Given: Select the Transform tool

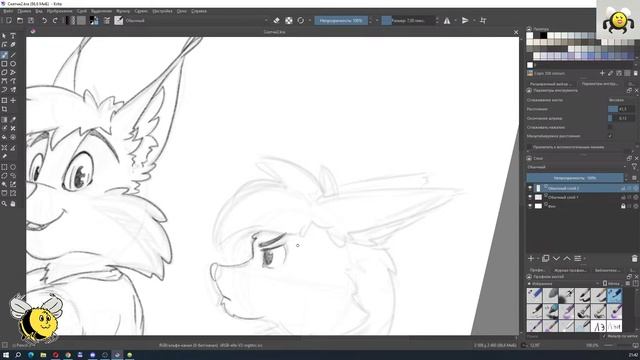Looking at the screenshot, I should coord(4,100).
